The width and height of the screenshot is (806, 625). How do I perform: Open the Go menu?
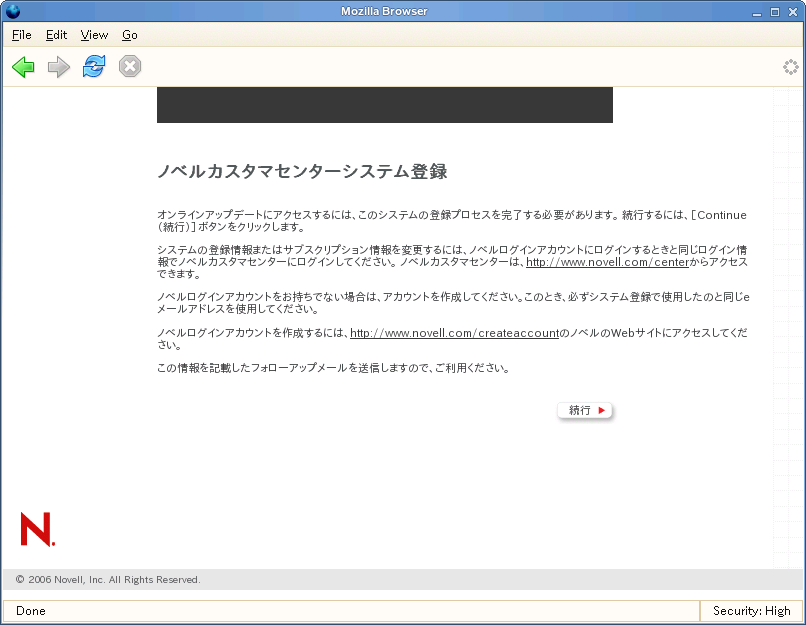pyautogui.click(x=130, y=35)
